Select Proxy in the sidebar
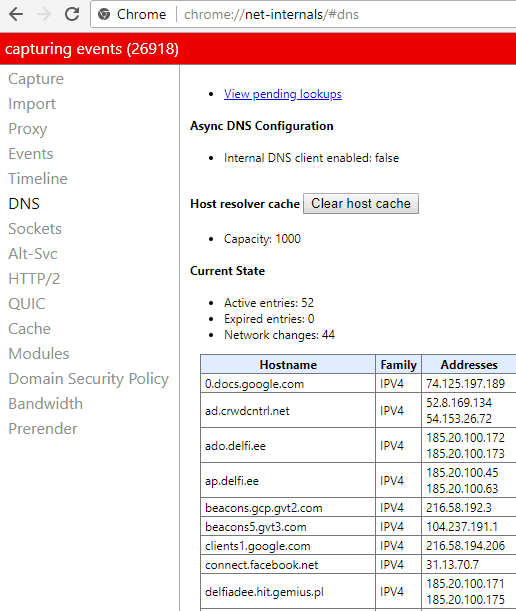 click(28, 129)
